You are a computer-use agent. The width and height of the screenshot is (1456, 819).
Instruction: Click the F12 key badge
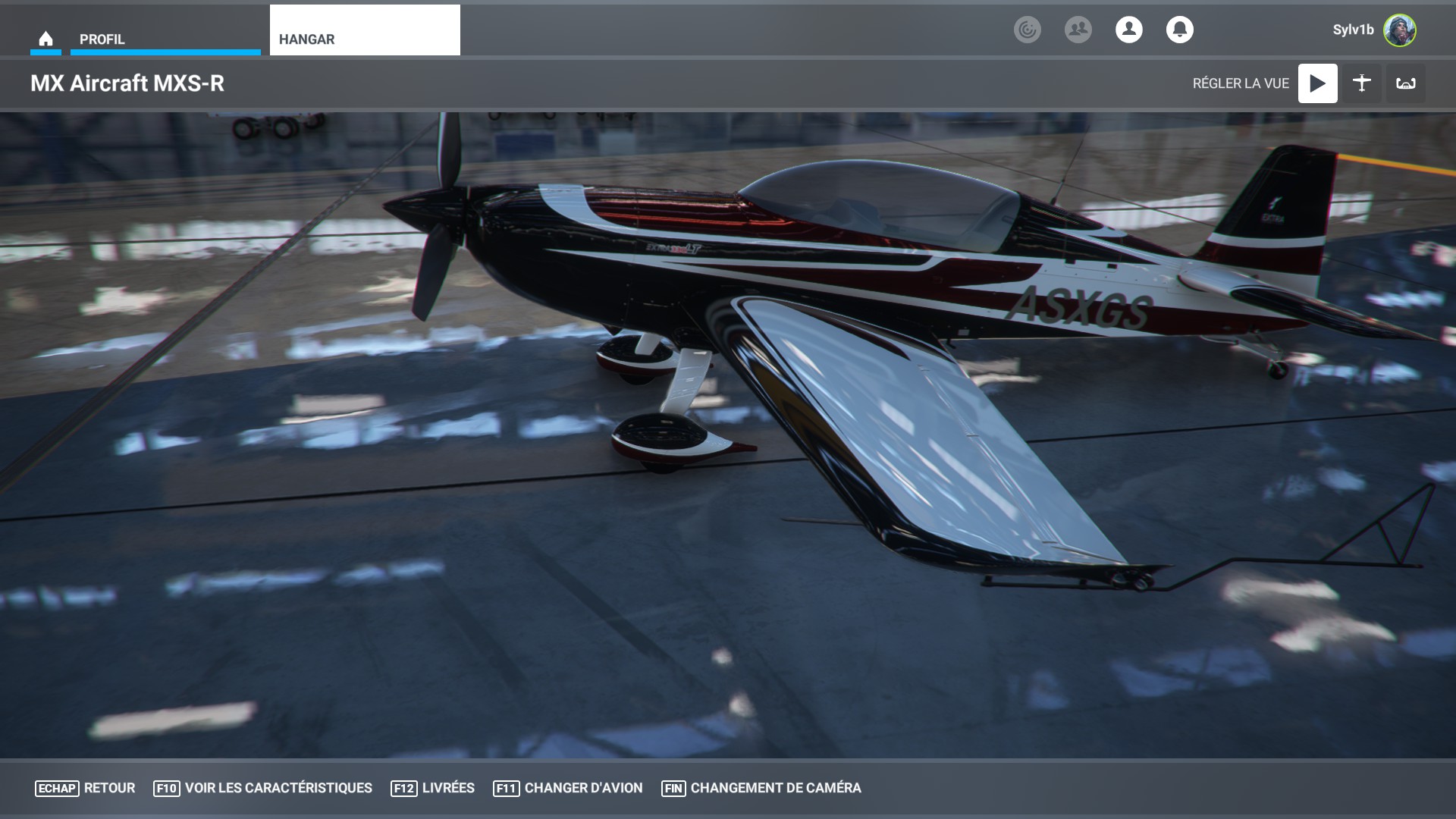click(403, 789)
